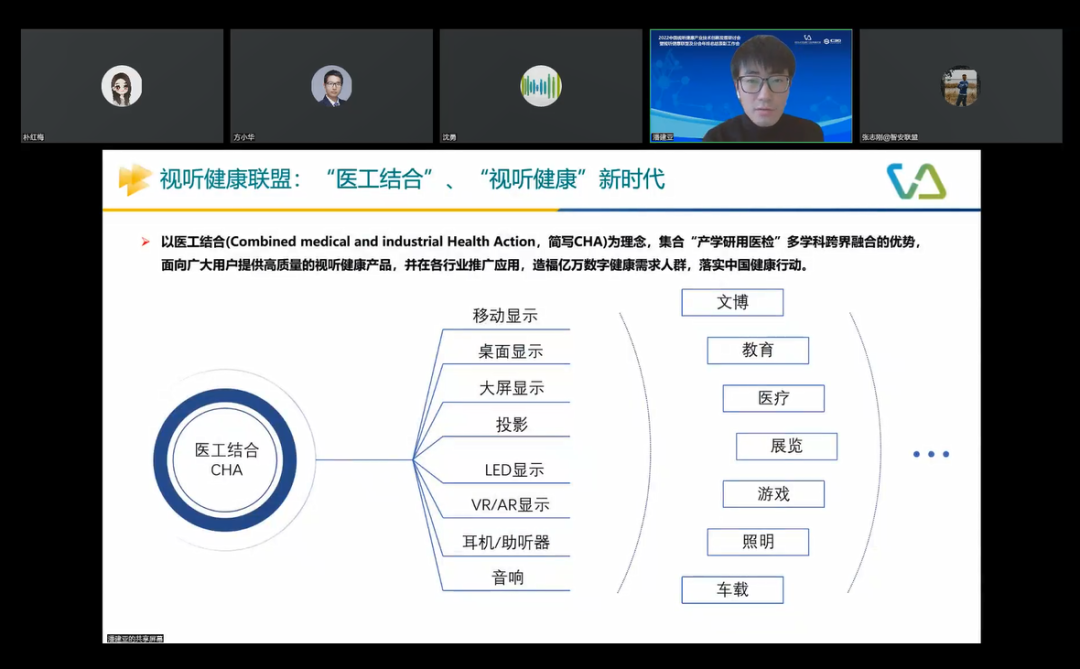Viewport: 1080px width, 669px height.
Task: Click the suited man avatar of 方小华
Action: pos(331,86)
